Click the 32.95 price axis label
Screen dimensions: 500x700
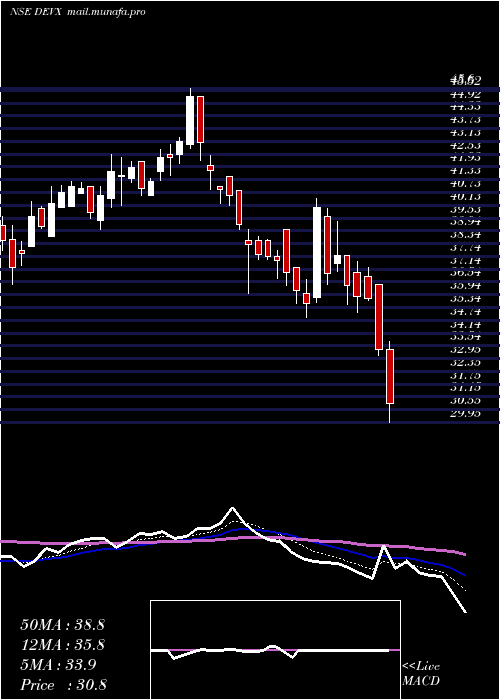pyautogui.click(x=465, y=350)
